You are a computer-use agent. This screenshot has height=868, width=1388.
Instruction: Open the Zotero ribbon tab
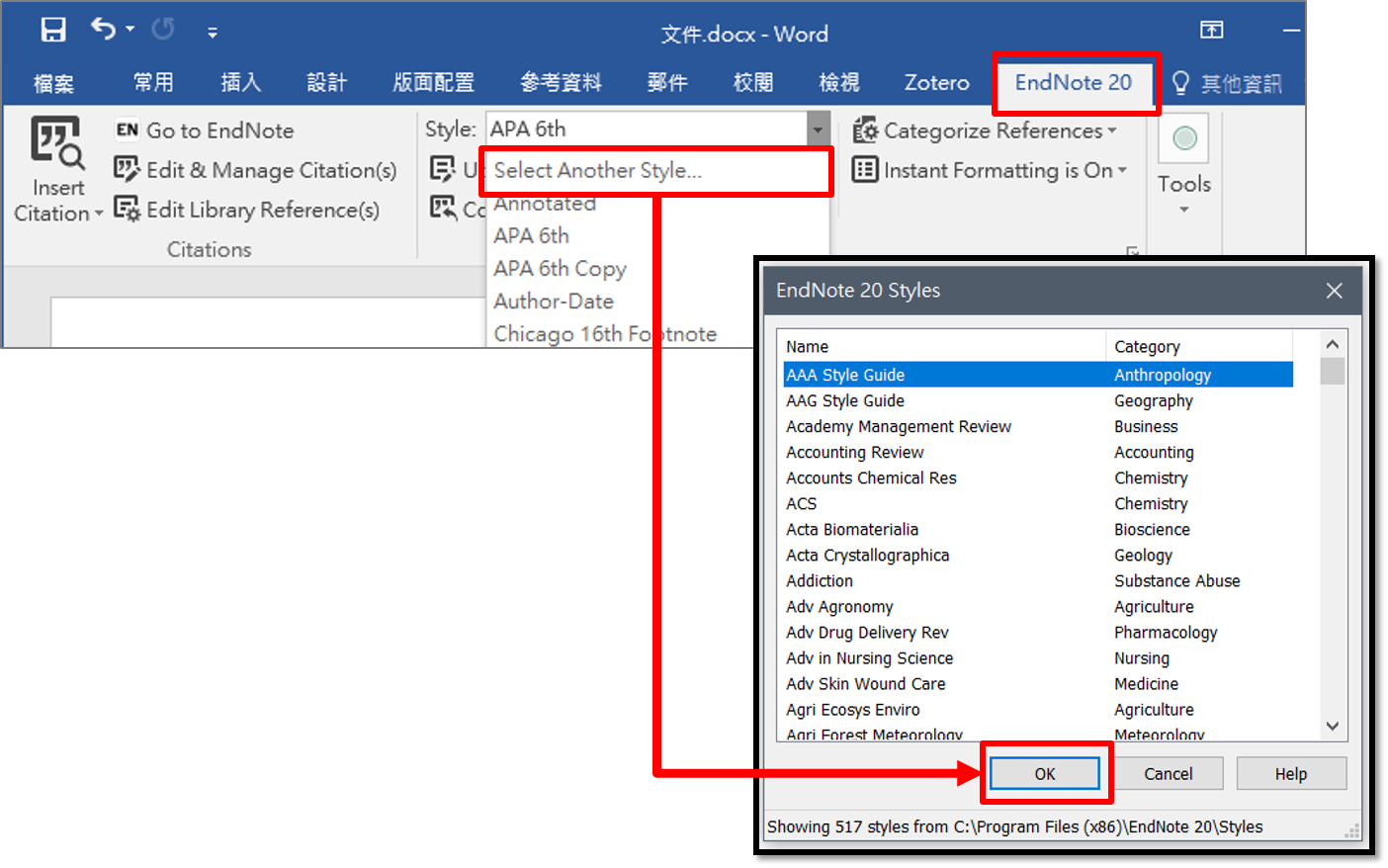click(x=935, y=83)
